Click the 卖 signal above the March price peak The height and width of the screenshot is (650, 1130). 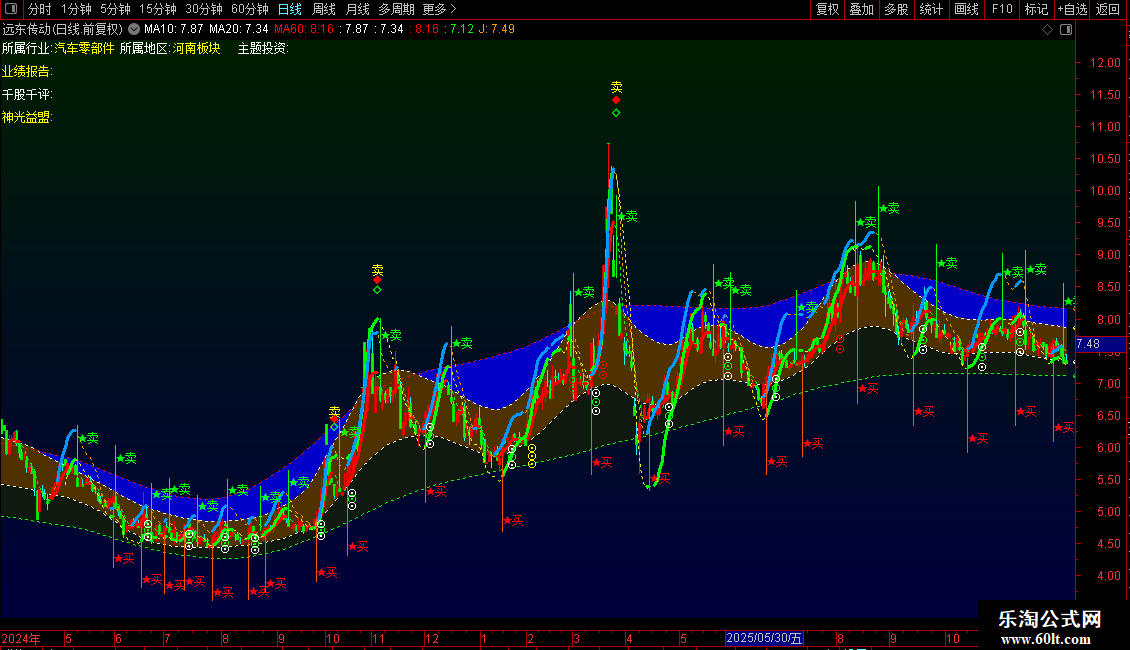coord(616,87)
